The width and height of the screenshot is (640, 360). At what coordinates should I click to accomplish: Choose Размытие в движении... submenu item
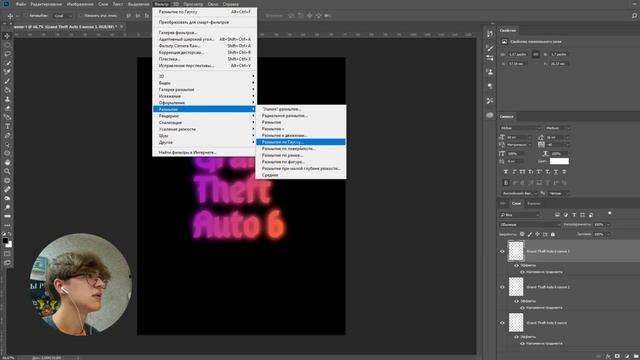click(301, 136)
